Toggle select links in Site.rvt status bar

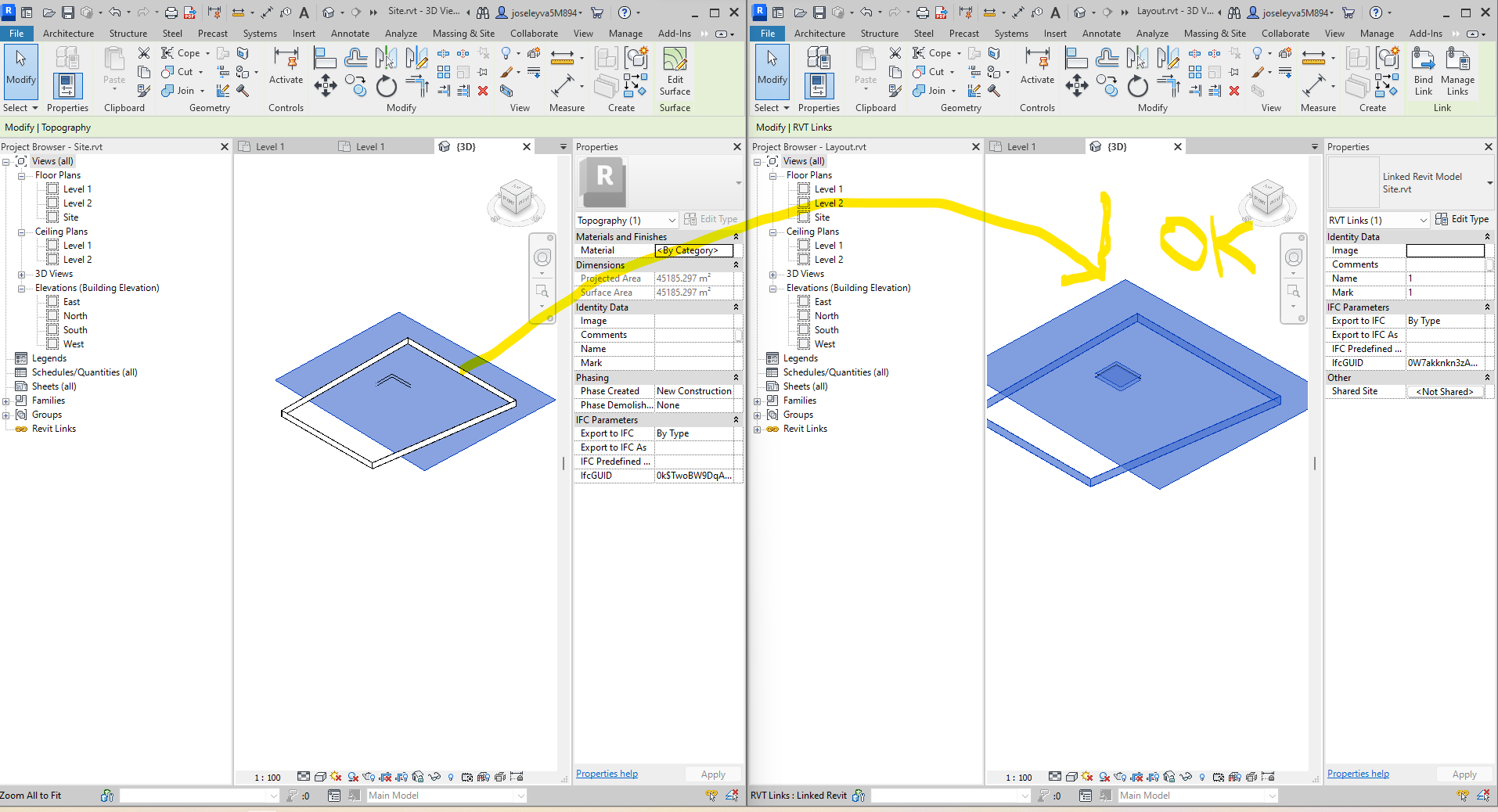click(711, 796)
